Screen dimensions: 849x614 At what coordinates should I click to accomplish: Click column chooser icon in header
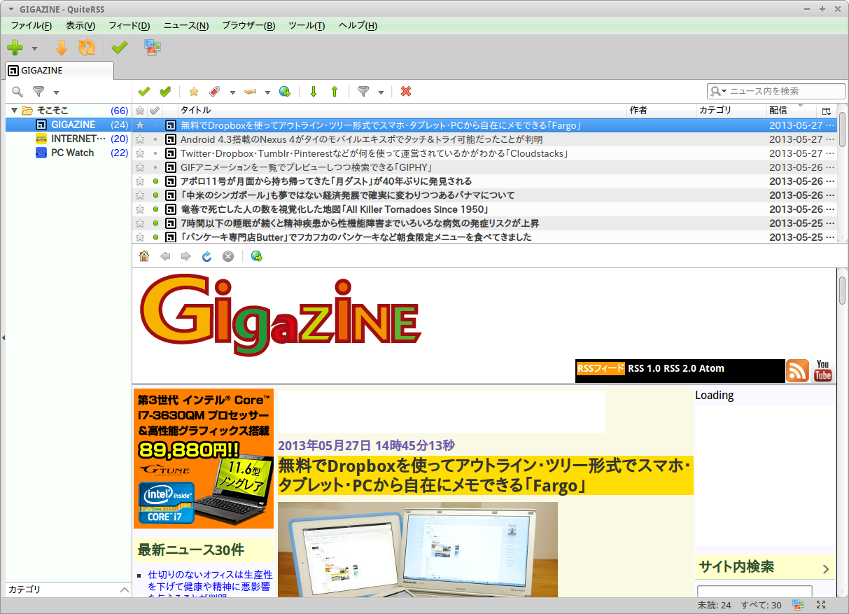click(x=826, y=110)
